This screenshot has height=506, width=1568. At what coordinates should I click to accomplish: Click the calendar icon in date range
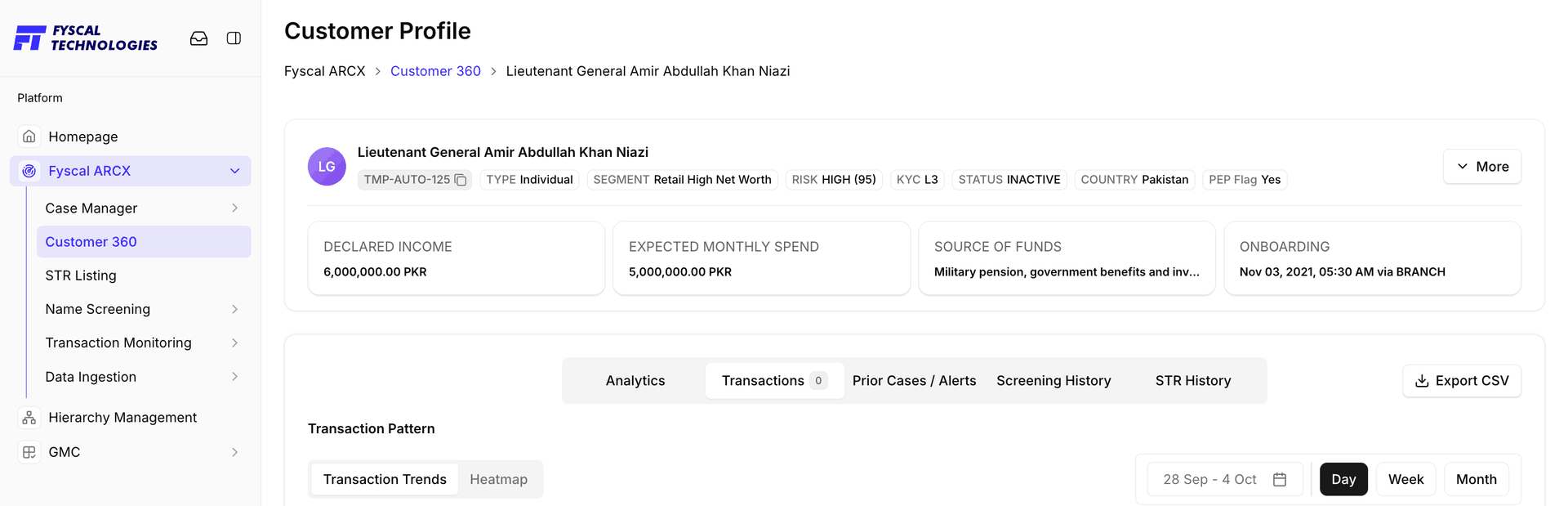[x=1280, y=480]
